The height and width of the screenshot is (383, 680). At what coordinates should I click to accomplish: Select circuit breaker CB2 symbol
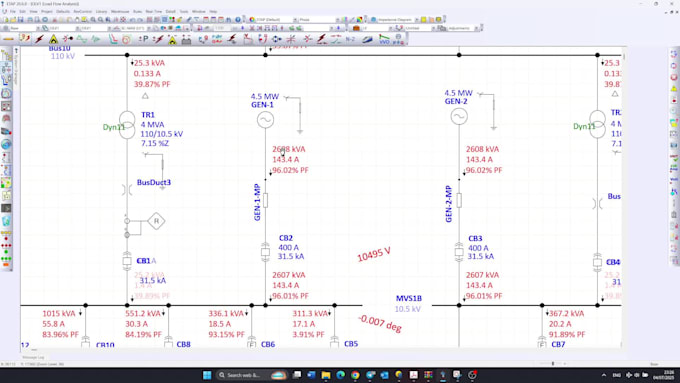(x=265, y=252)
